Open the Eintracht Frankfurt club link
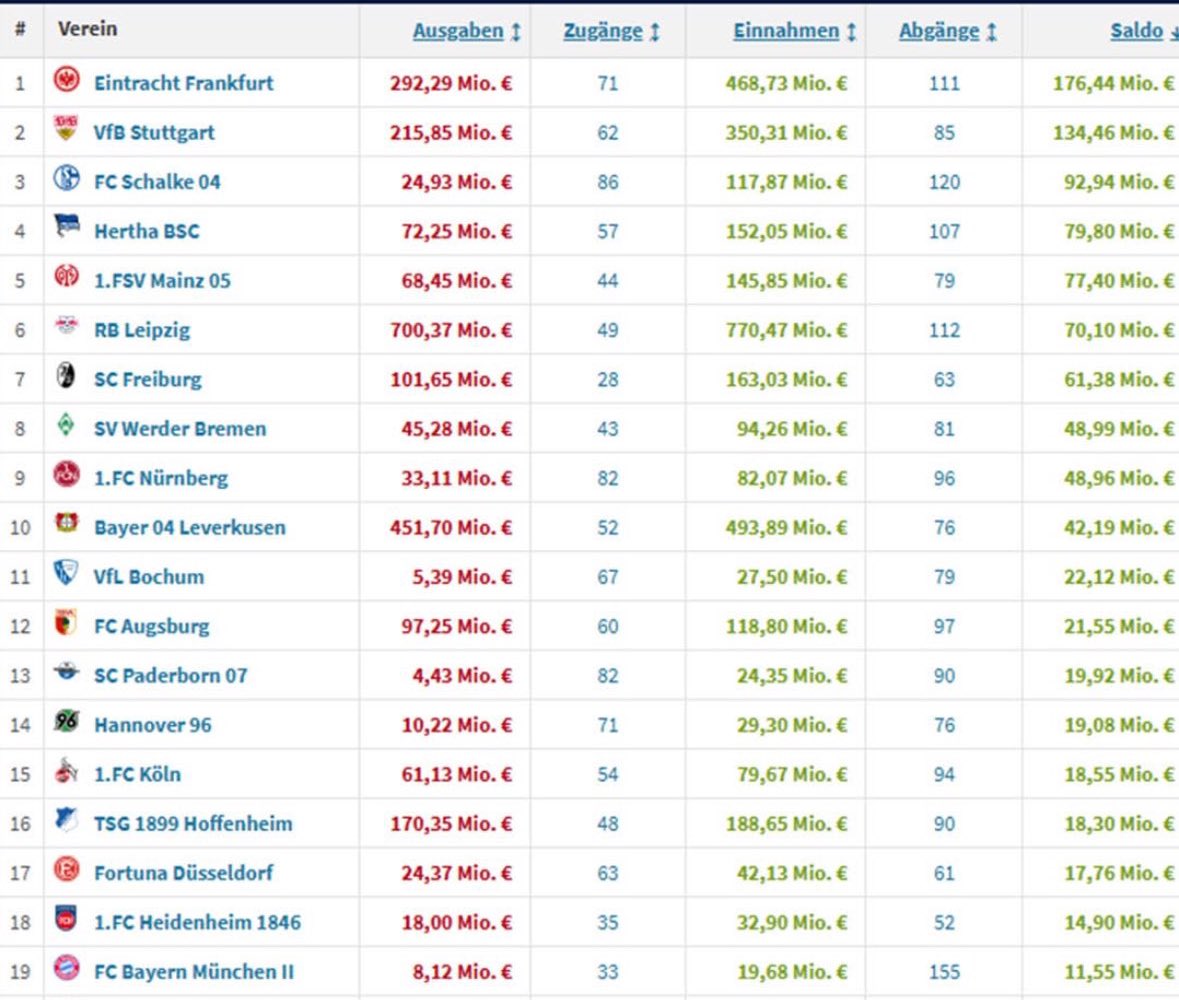The width and height of the screenshot is (1179, 1000). click(183, 83)
